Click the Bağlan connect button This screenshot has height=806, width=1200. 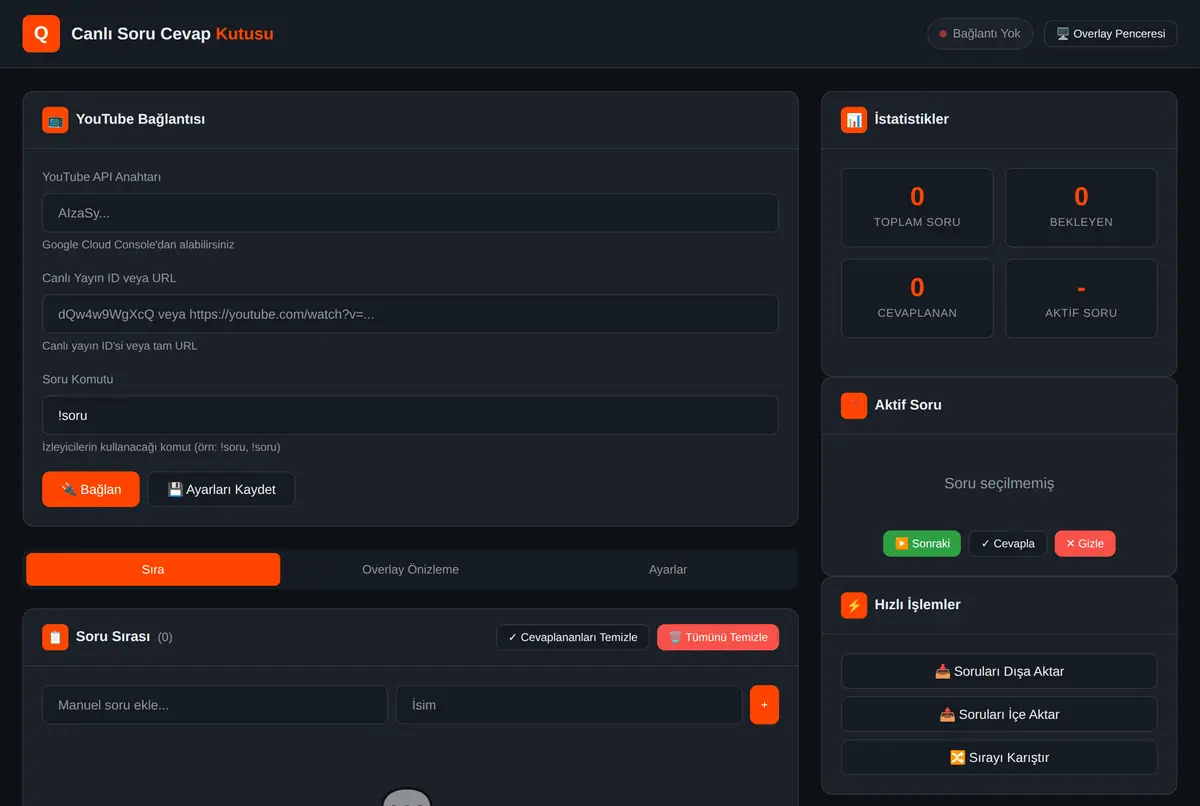(91, 489)
